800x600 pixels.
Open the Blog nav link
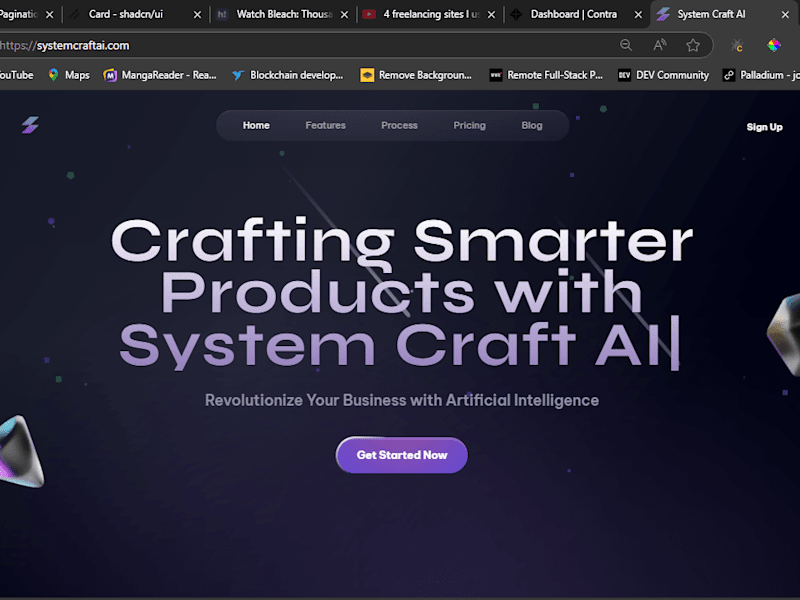[x=532, y=126]
